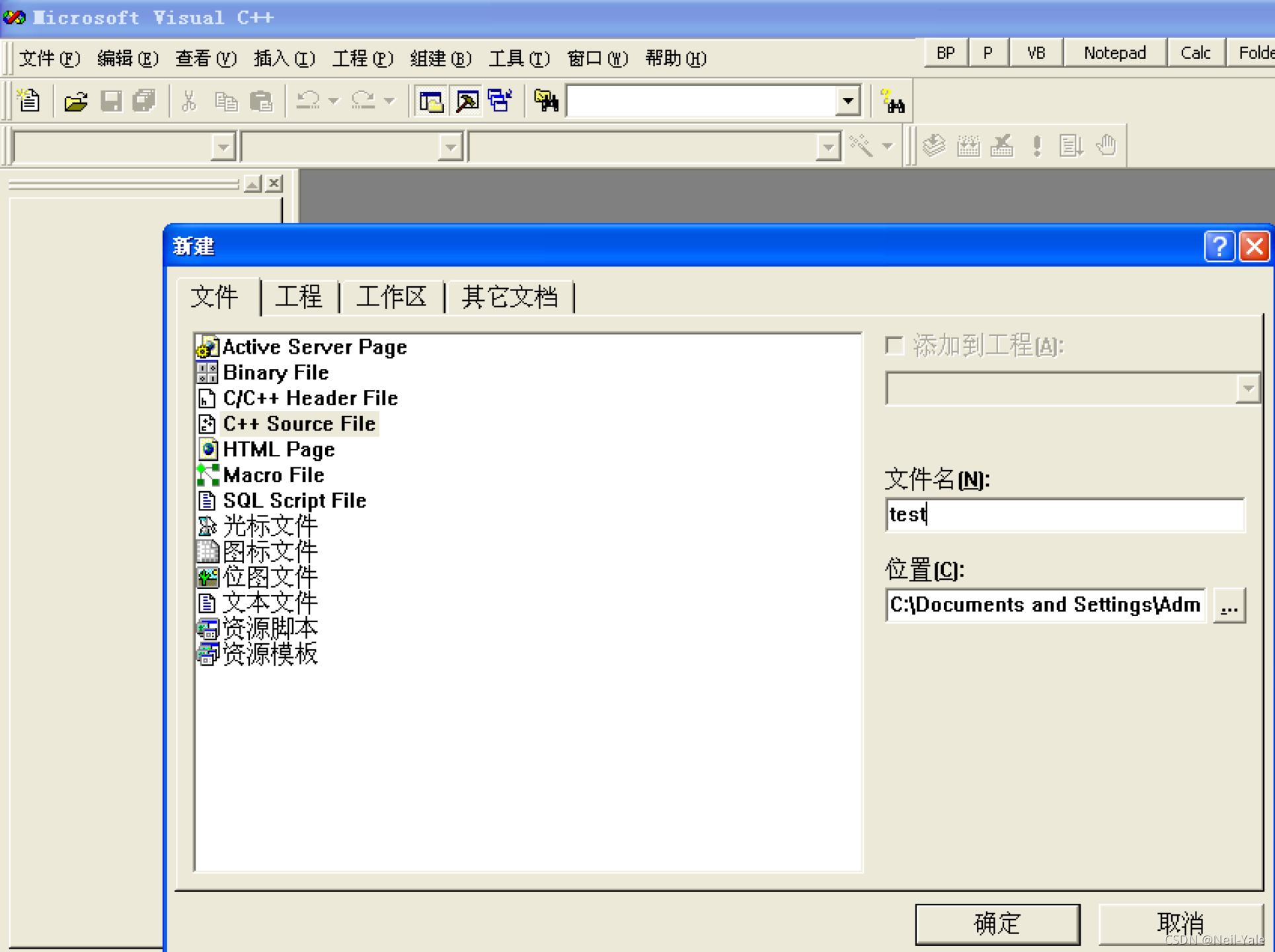Image resolution: width=1275 pixels, height=952 pixels.
Task: Launch Notepad from the quick toolbar
Action: click(x=1114, y=53)
